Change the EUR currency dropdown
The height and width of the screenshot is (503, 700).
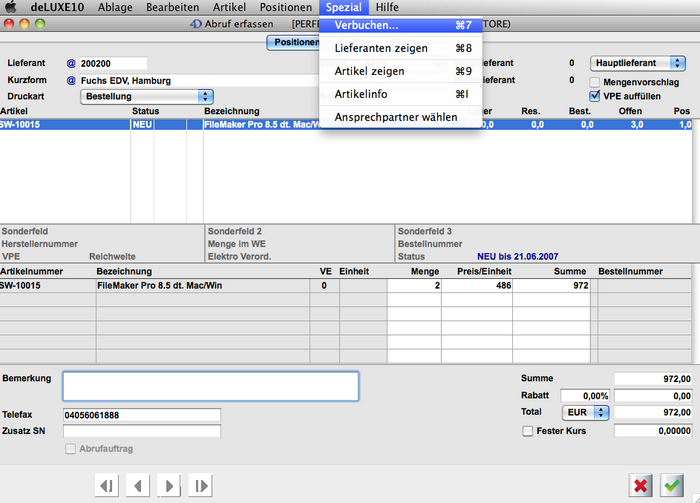coord(587,412)
